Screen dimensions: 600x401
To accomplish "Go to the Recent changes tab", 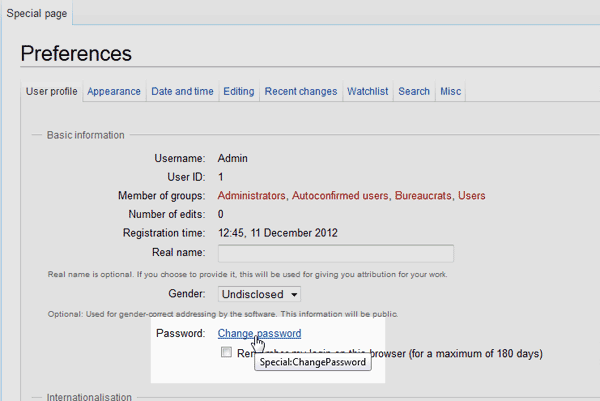I will [x=301, y=92].
